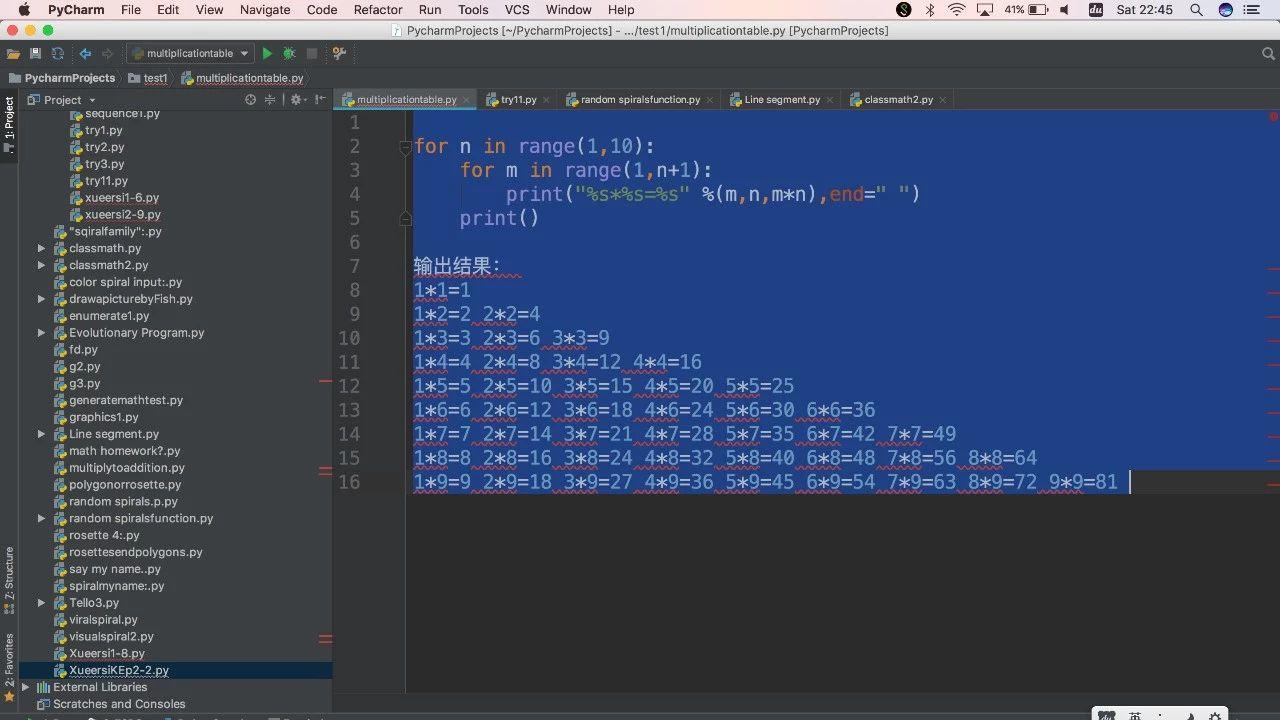Expand the Evolutionary Program.py node
Screen dimensions: 1280x720
(41, 333)
